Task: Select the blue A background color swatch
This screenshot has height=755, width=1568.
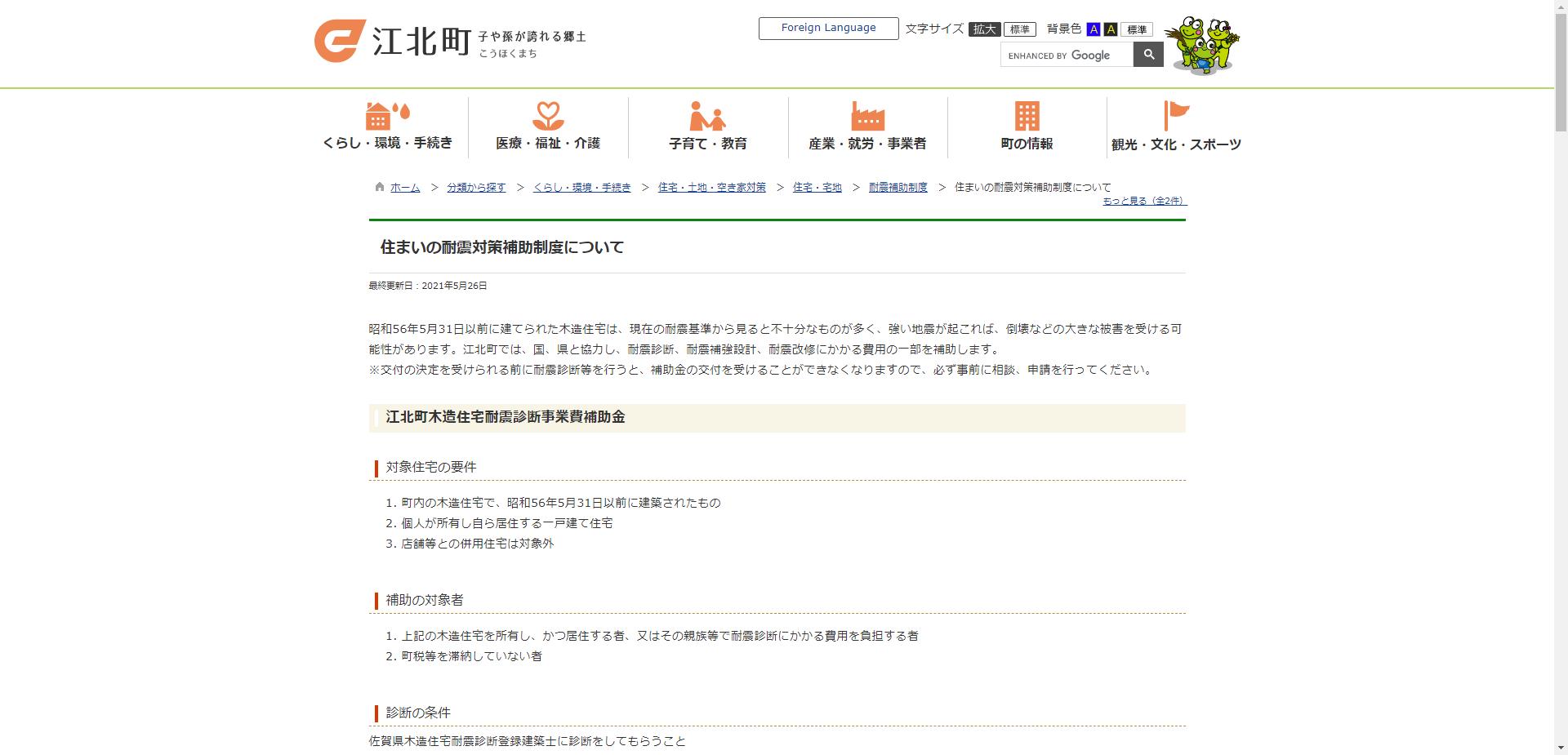Action: pos(1093,29)
